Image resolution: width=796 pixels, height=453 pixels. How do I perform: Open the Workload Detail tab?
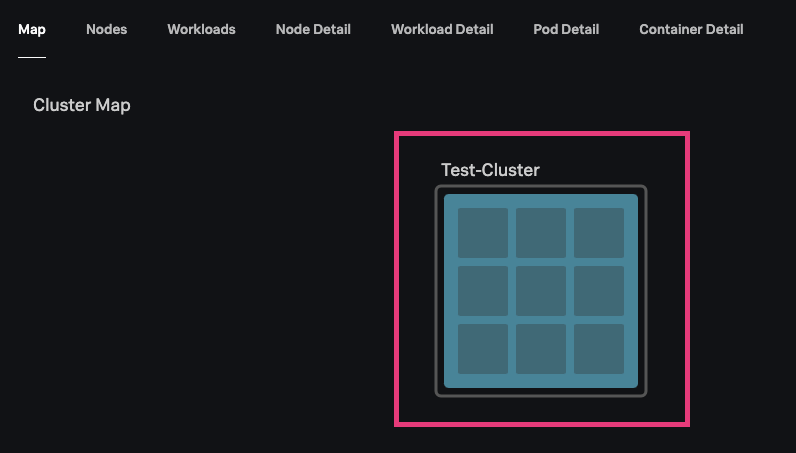(x=442, y=29)
